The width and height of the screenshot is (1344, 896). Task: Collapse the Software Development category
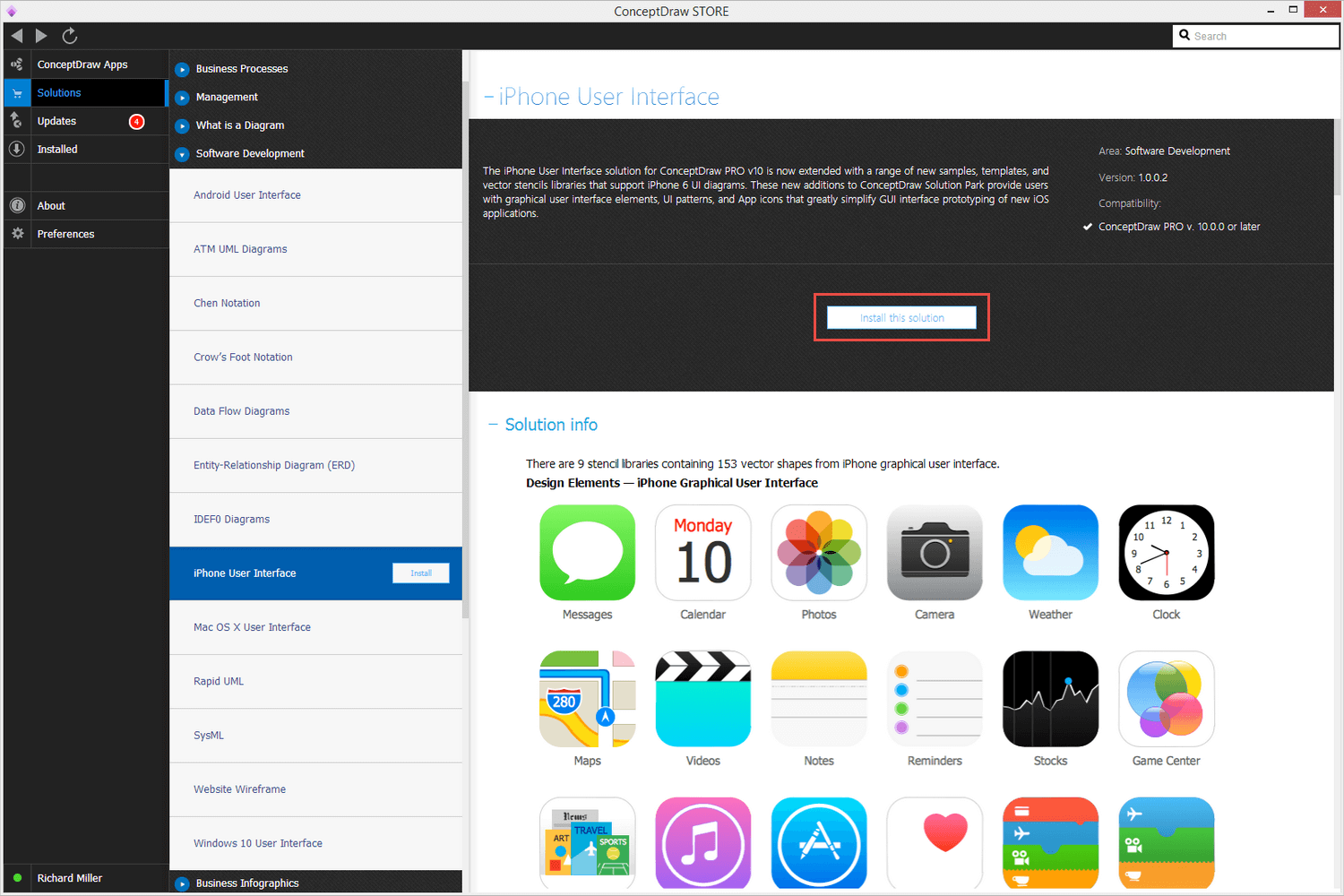(182, 154)
